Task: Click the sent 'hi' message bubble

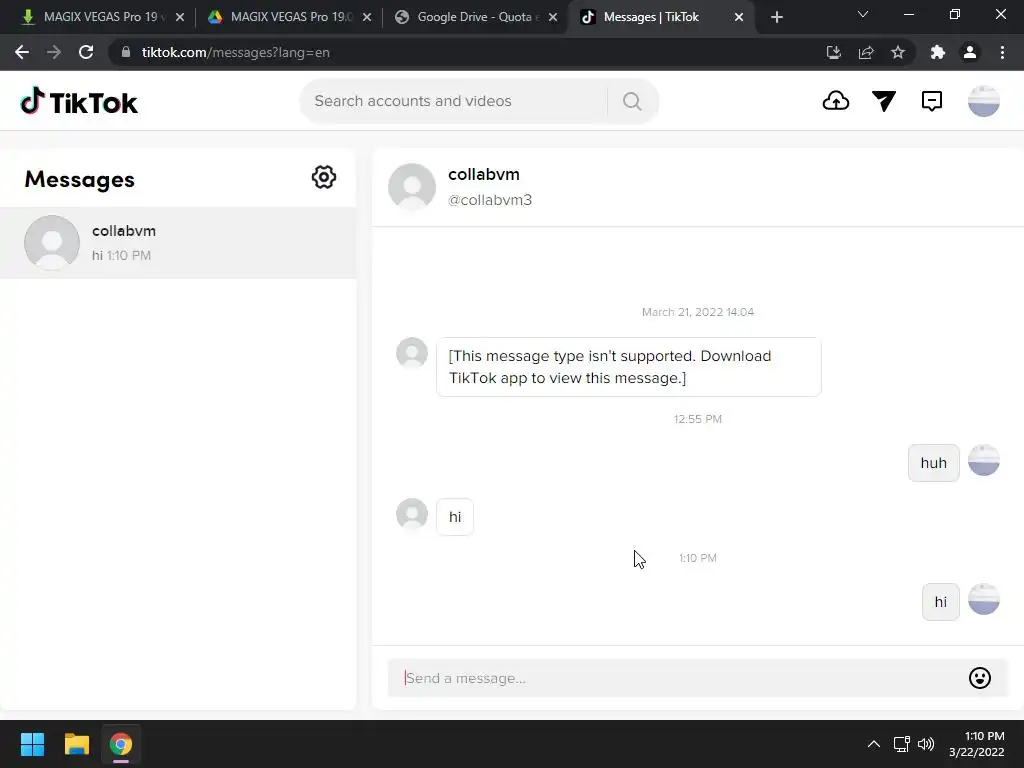Action: tap(940, 602)
